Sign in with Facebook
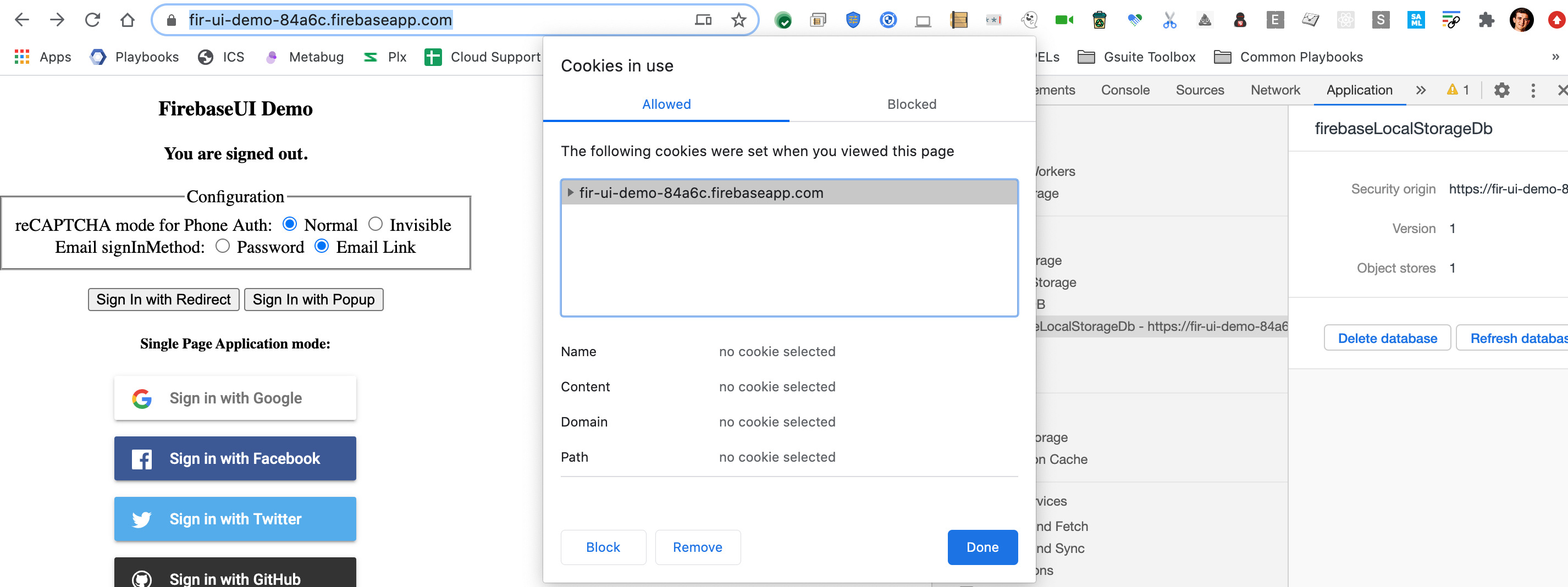The height and width of the screenshot is (587, 1568). [235, 458]
